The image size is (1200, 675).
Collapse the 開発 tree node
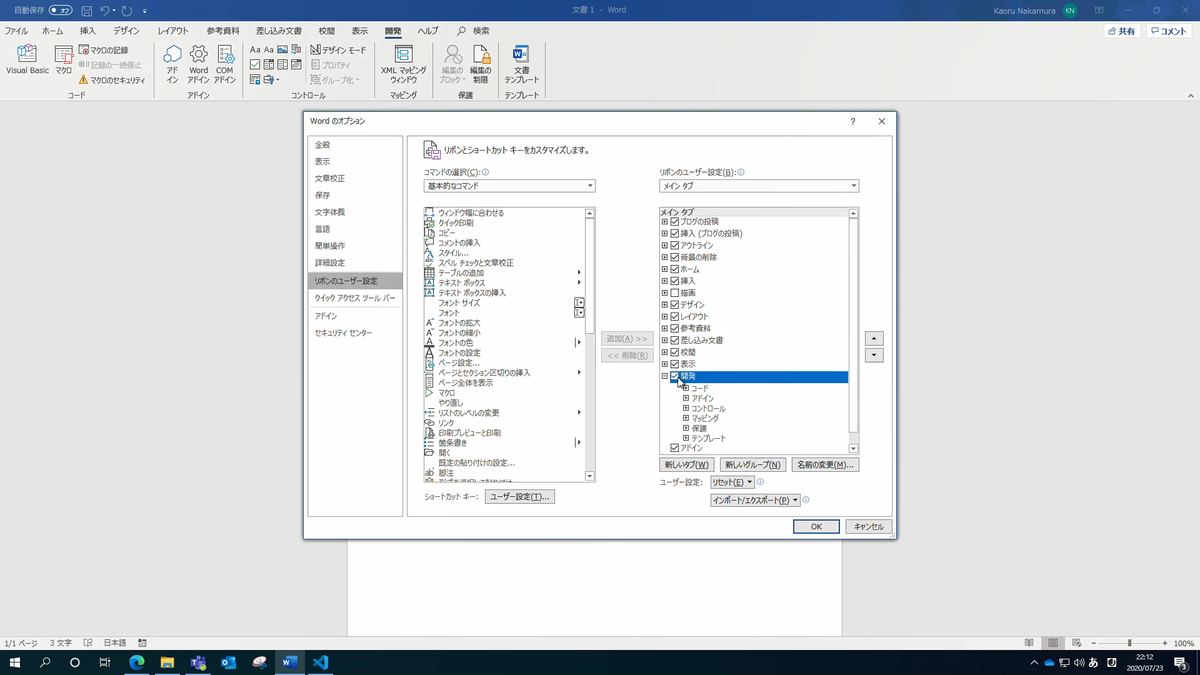click(x=664, y=377)
